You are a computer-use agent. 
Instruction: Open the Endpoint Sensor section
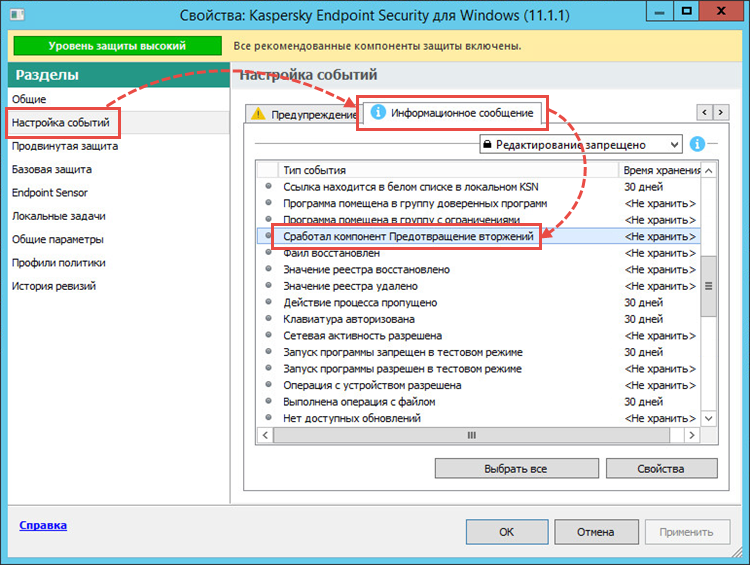click(50, 193)
